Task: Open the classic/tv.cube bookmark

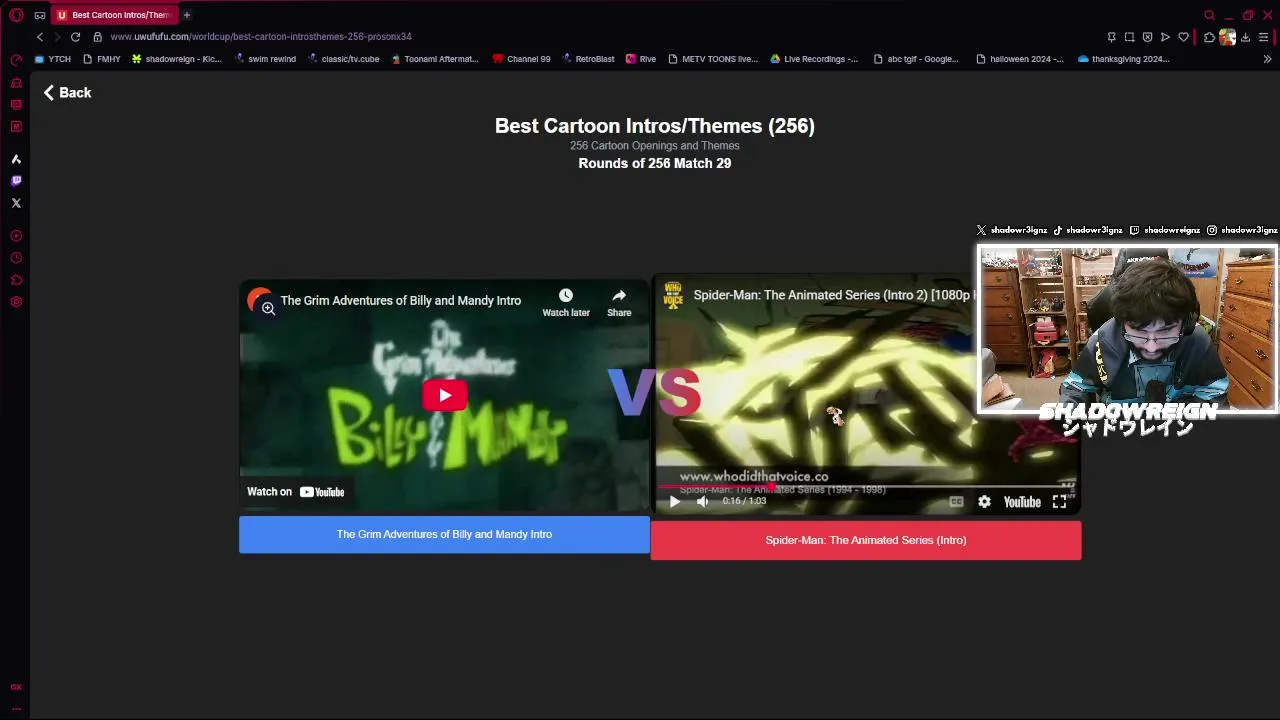Action: [343, 59]
